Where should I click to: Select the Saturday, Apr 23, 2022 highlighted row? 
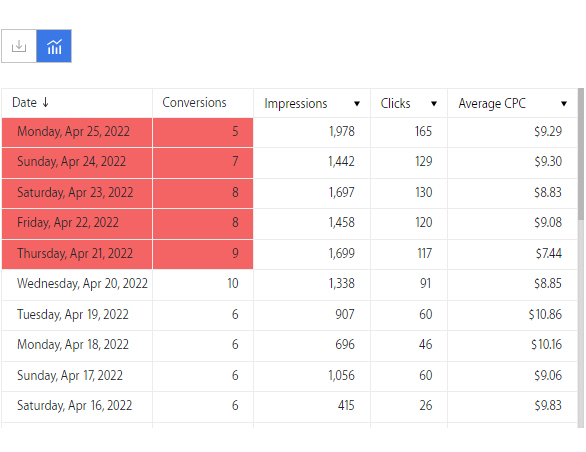pyautogui.click(x=289, y=193)
